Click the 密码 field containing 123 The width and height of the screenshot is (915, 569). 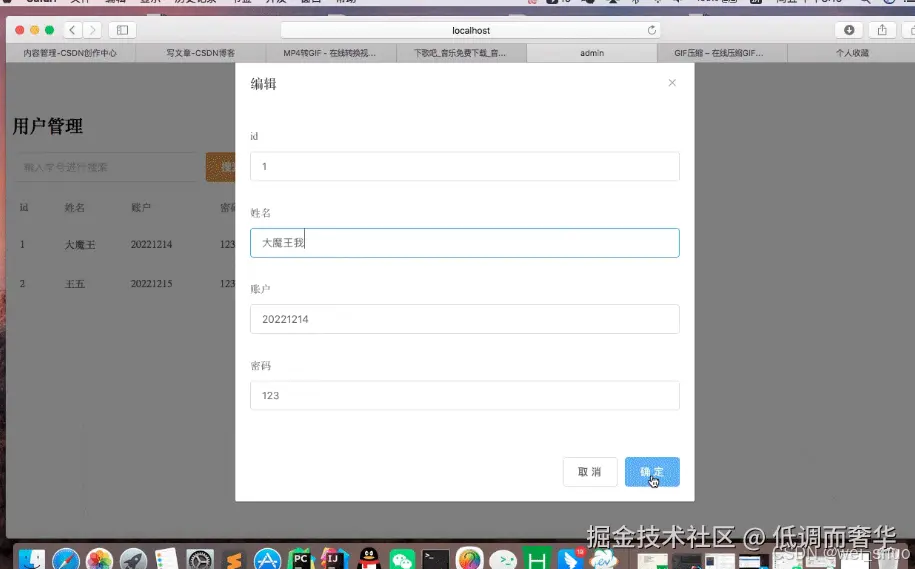coord(465,396)
